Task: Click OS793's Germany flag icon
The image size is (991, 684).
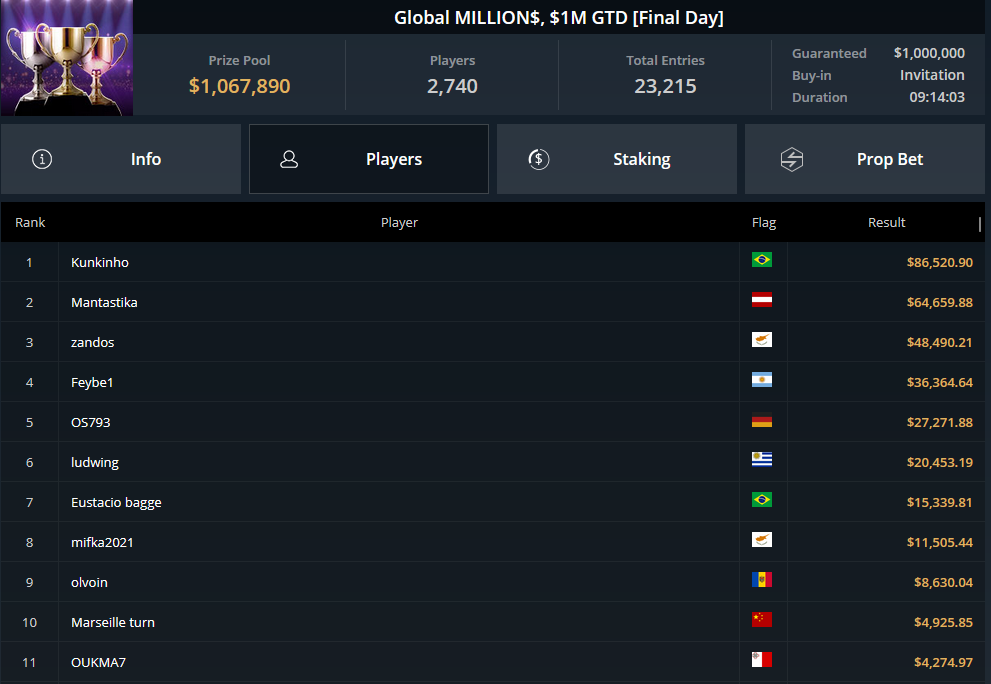Action: (x=762, y=420)
